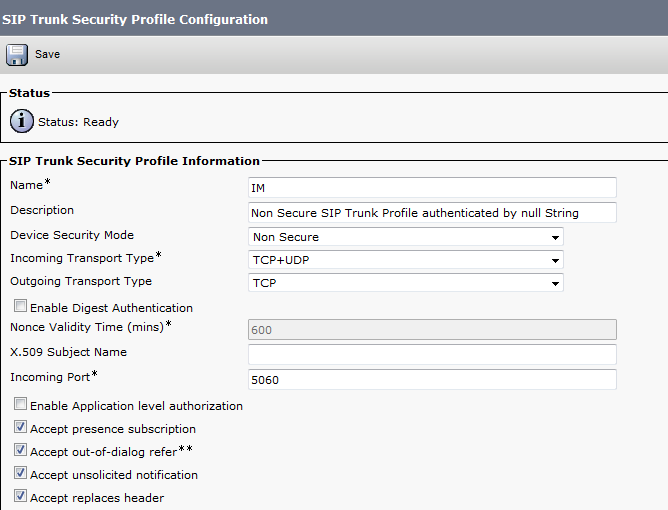The width and height of the screenshot is (668, 510).
Task: Select the Incoming Port field showing 5060
Action: click(x=431, y=379)
